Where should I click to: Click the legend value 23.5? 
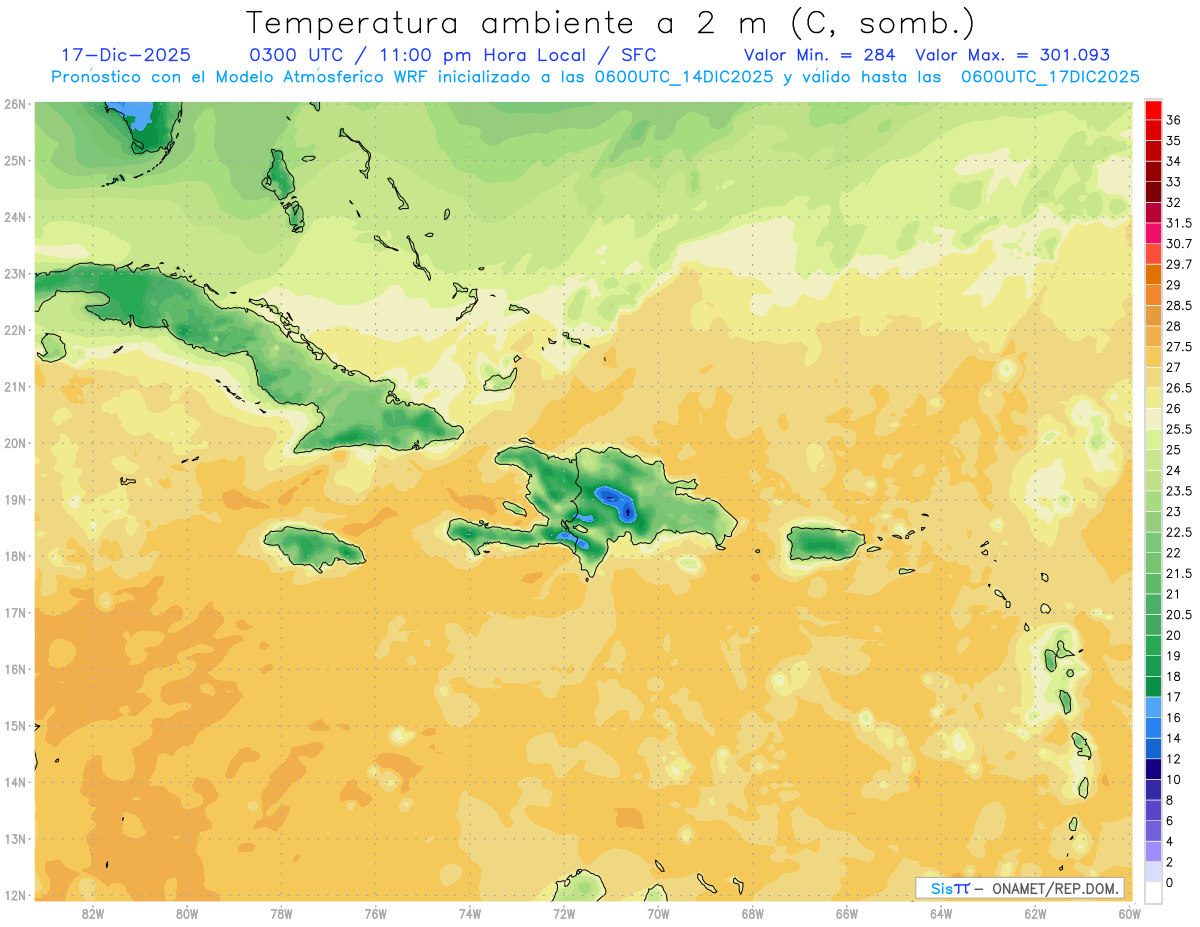tap(1178, 491)
